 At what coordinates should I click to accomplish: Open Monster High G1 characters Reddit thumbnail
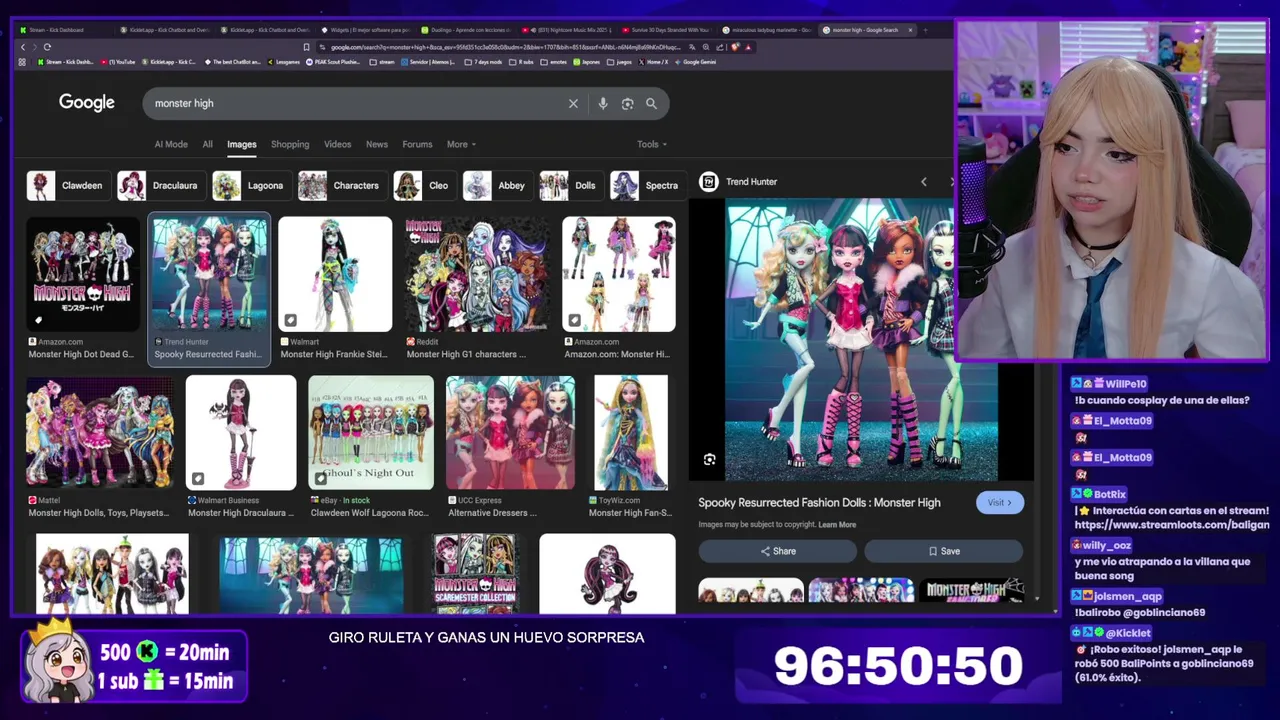[477, 274]
